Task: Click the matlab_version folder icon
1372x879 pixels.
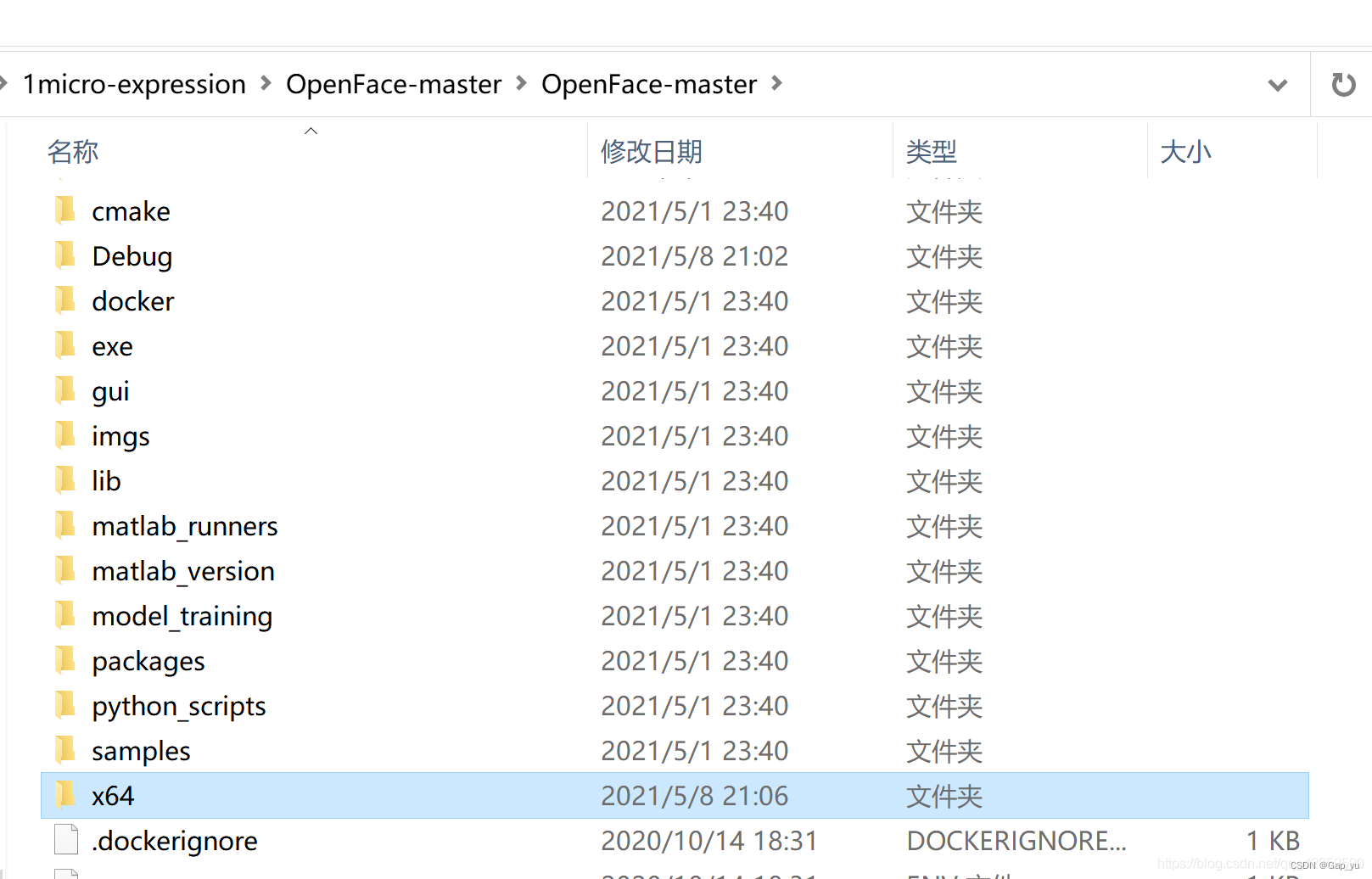Action: click(x=65, y=570)
